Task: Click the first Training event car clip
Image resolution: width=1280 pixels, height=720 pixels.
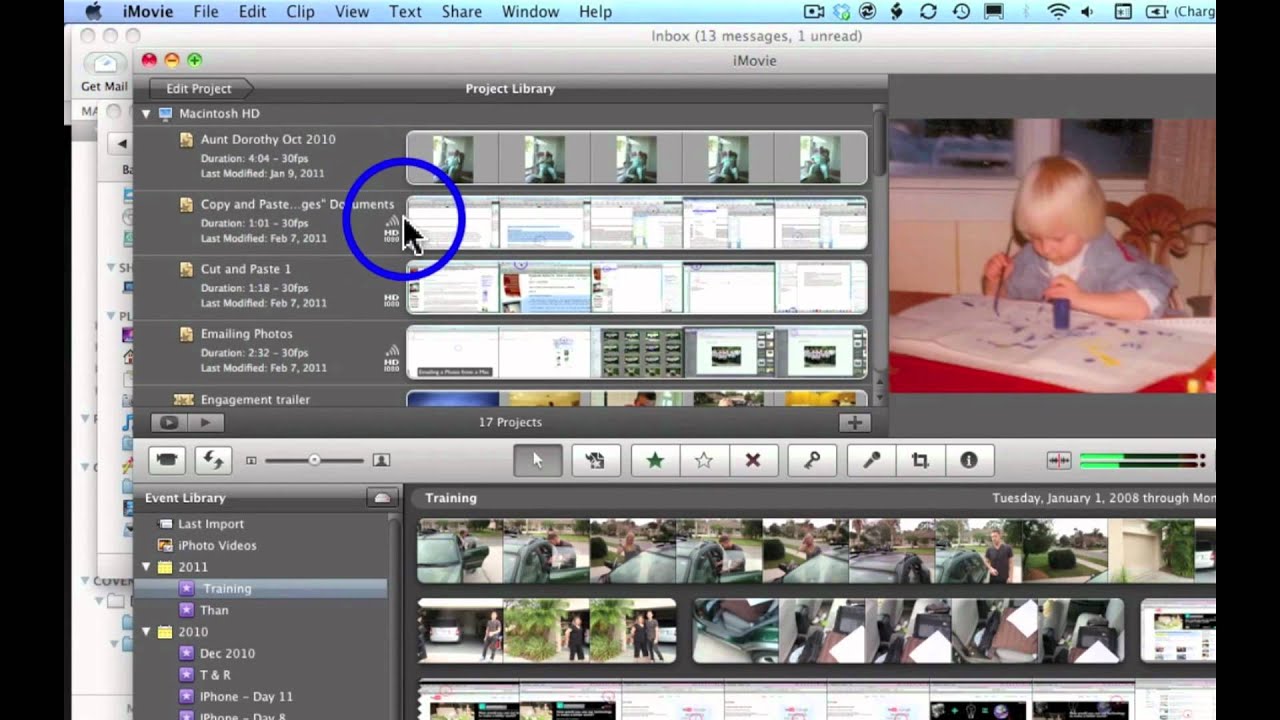Action: coord(460,551)
